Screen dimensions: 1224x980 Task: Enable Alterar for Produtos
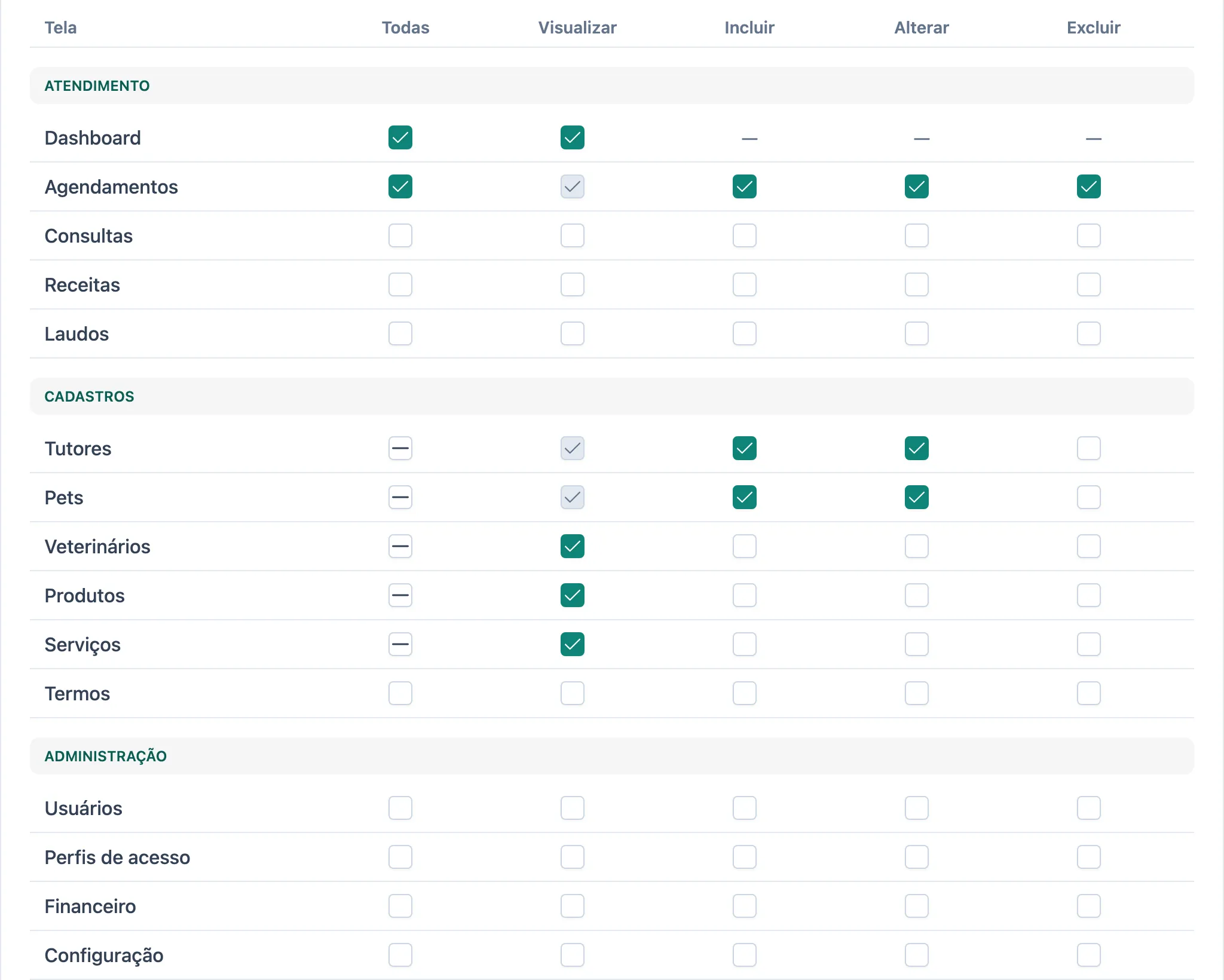tap(917, 595)
